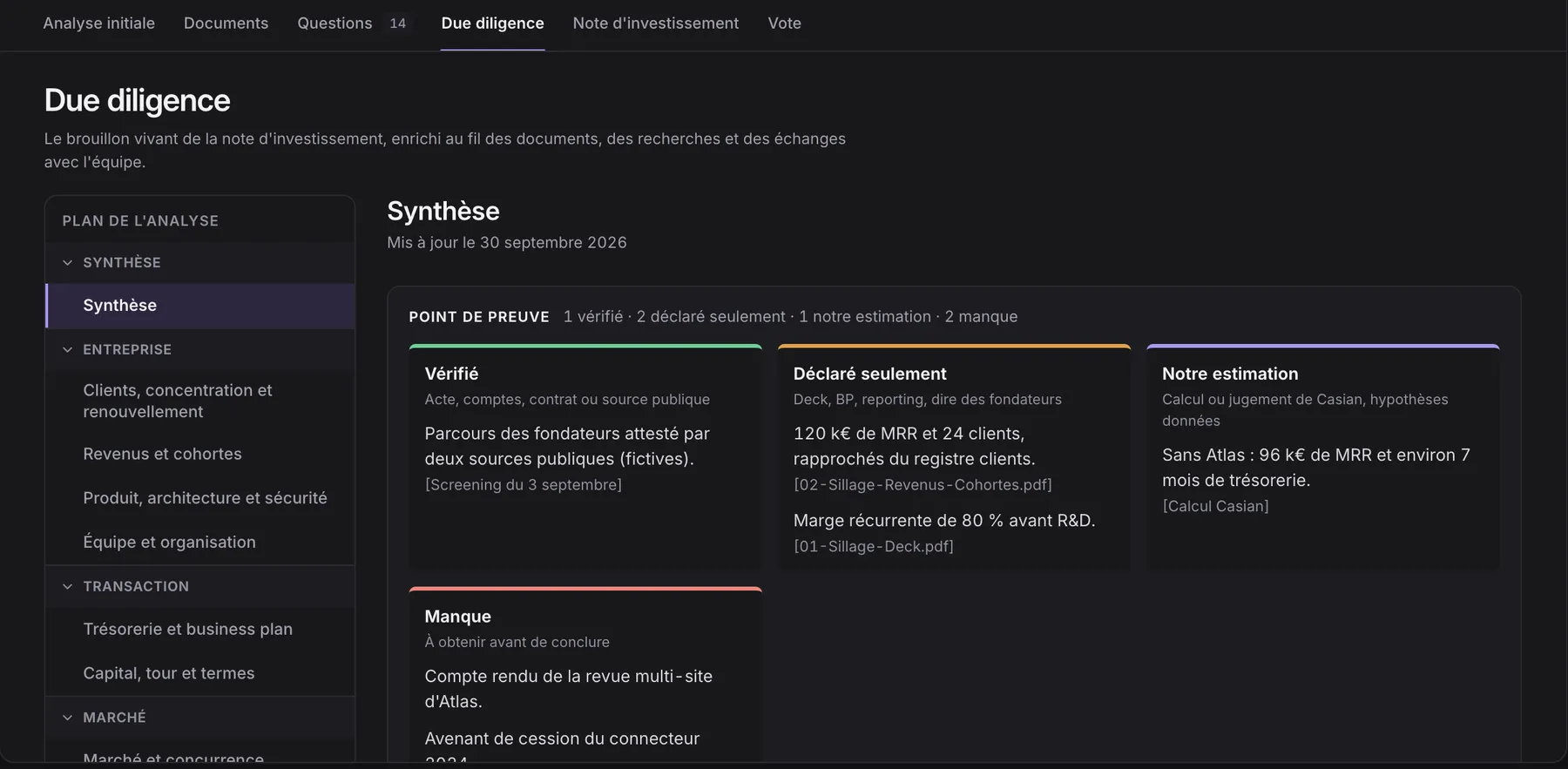The height and width of the screenshot is (769, 1568).
Task: Click the Vérifié card heading
Action: 451,374
